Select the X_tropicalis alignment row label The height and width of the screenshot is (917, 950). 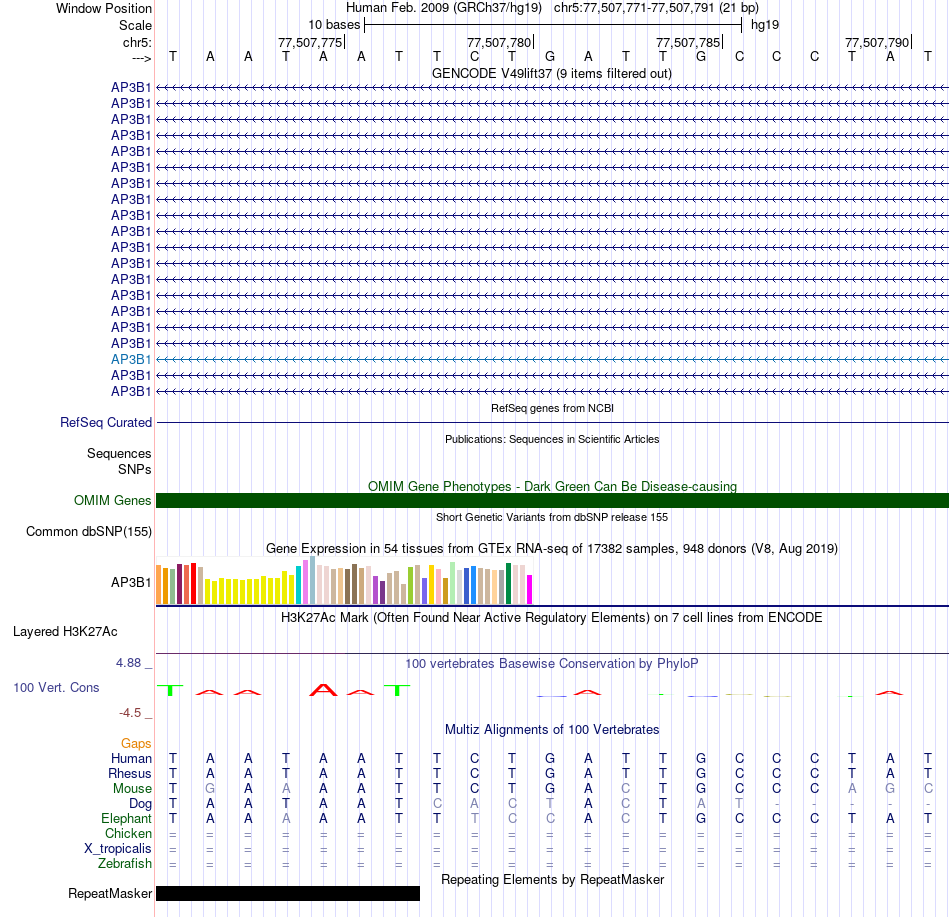coord(118,849)
